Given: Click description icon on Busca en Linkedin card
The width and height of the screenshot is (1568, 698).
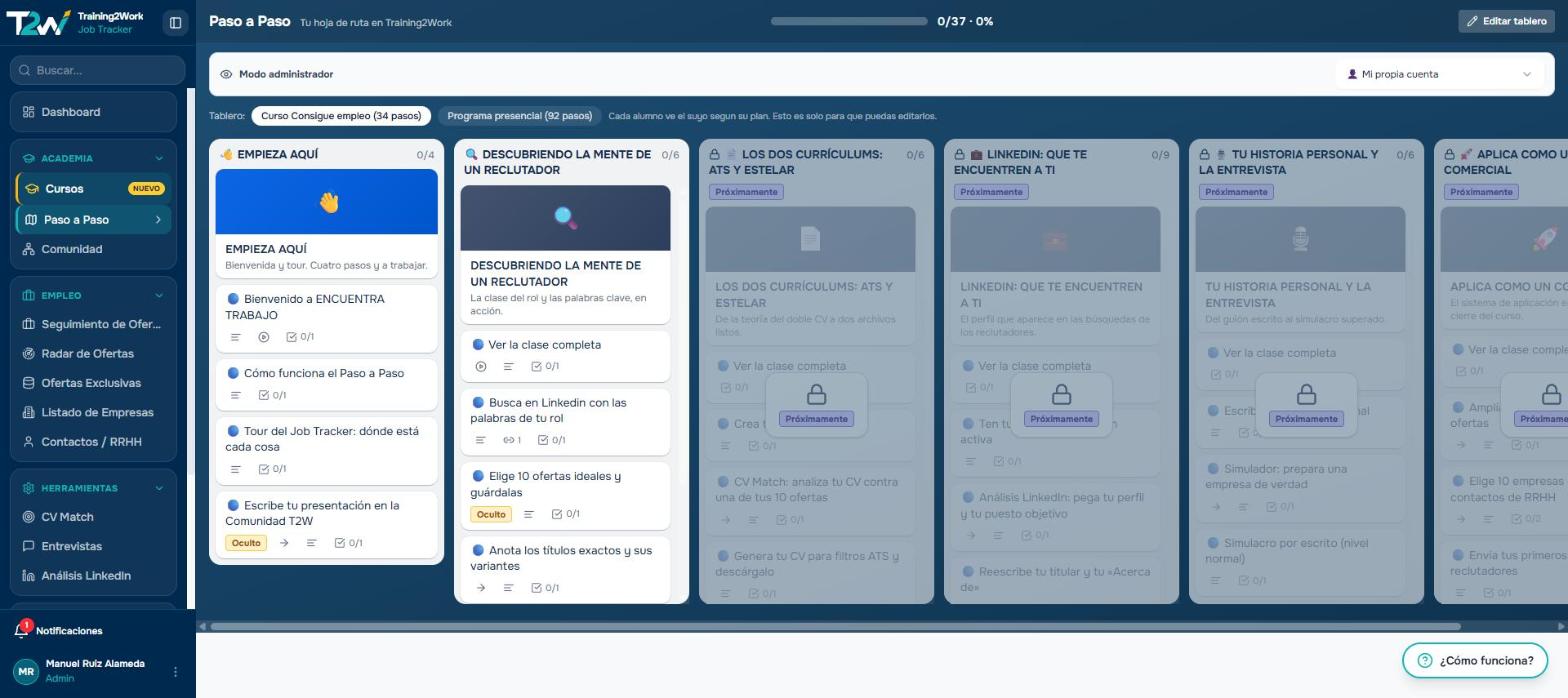Looking at the screenshot, I should [x=481, y=440].
